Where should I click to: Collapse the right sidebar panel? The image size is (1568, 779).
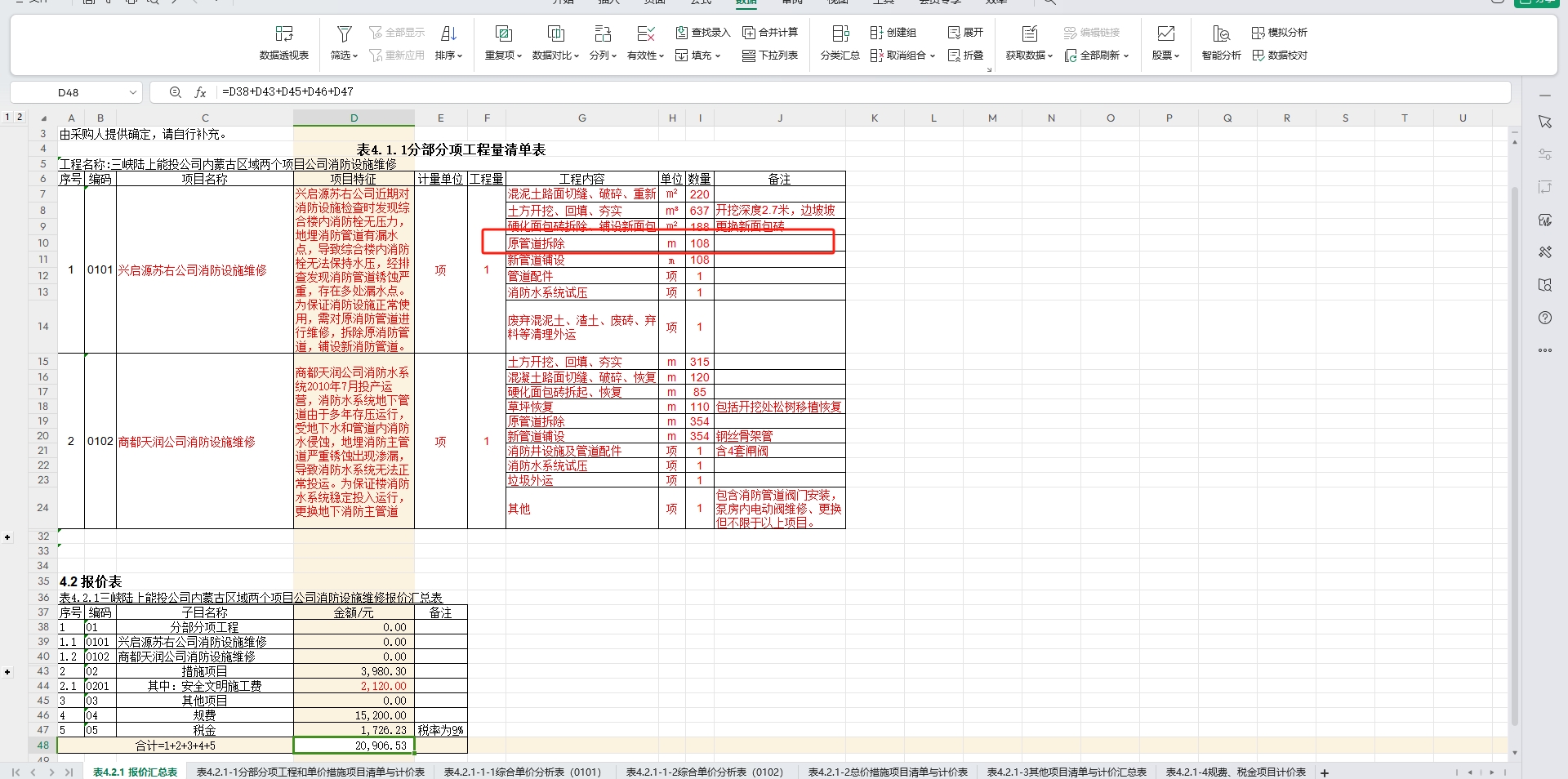[x=1544, y=96]
